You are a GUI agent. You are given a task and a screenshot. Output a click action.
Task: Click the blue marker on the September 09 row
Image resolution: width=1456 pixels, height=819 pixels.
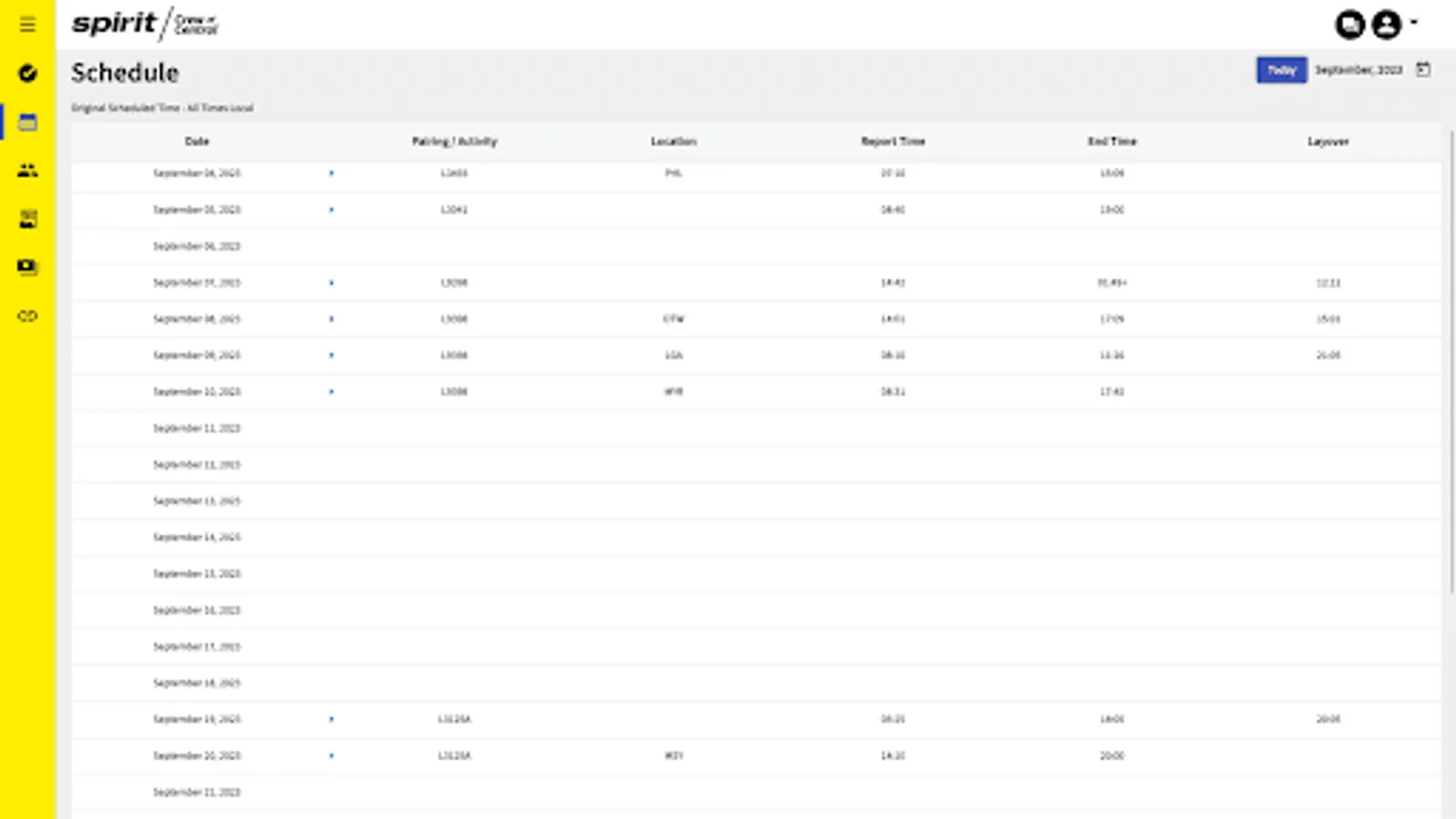[331, 355]
